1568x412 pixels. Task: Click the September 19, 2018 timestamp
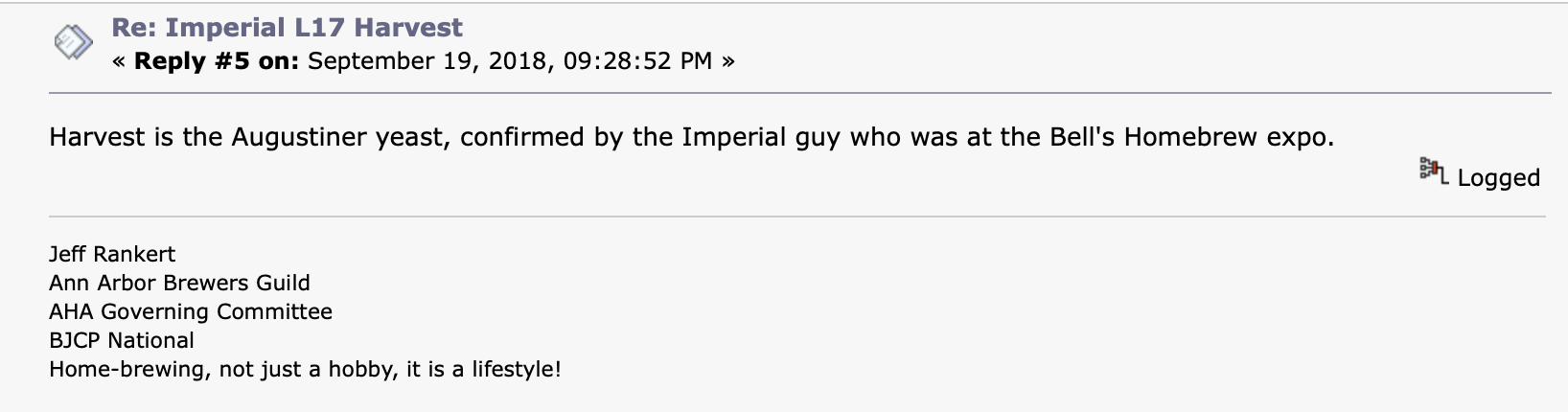point(510,61)
